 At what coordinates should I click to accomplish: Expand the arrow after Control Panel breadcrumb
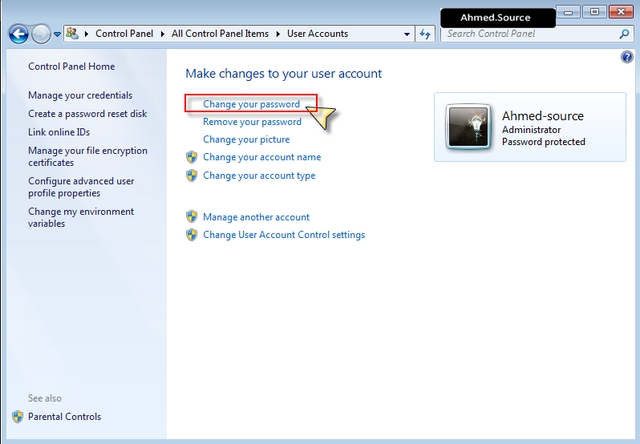point(162,34)
